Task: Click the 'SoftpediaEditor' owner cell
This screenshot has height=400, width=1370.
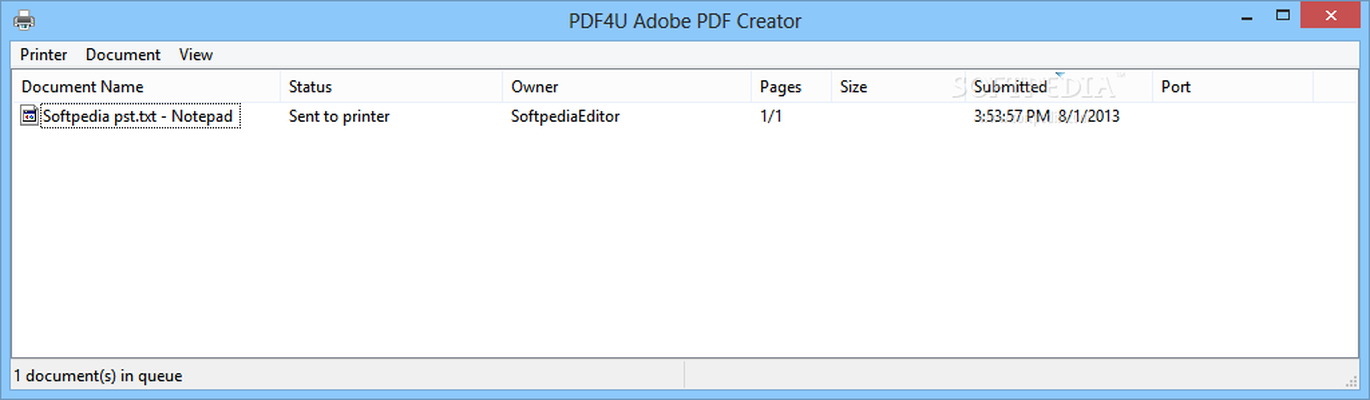Action: click(x=565, y=116)
